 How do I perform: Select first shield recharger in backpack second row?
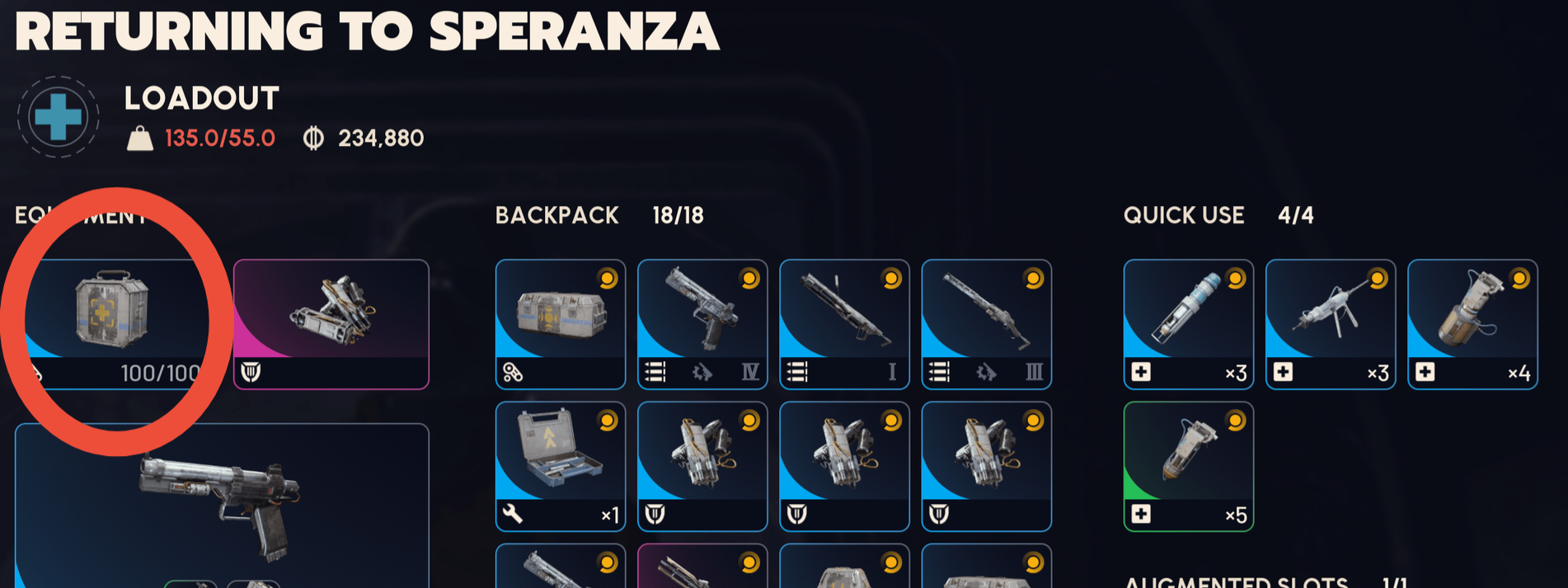pyautogui.click(x=702, y=466)
